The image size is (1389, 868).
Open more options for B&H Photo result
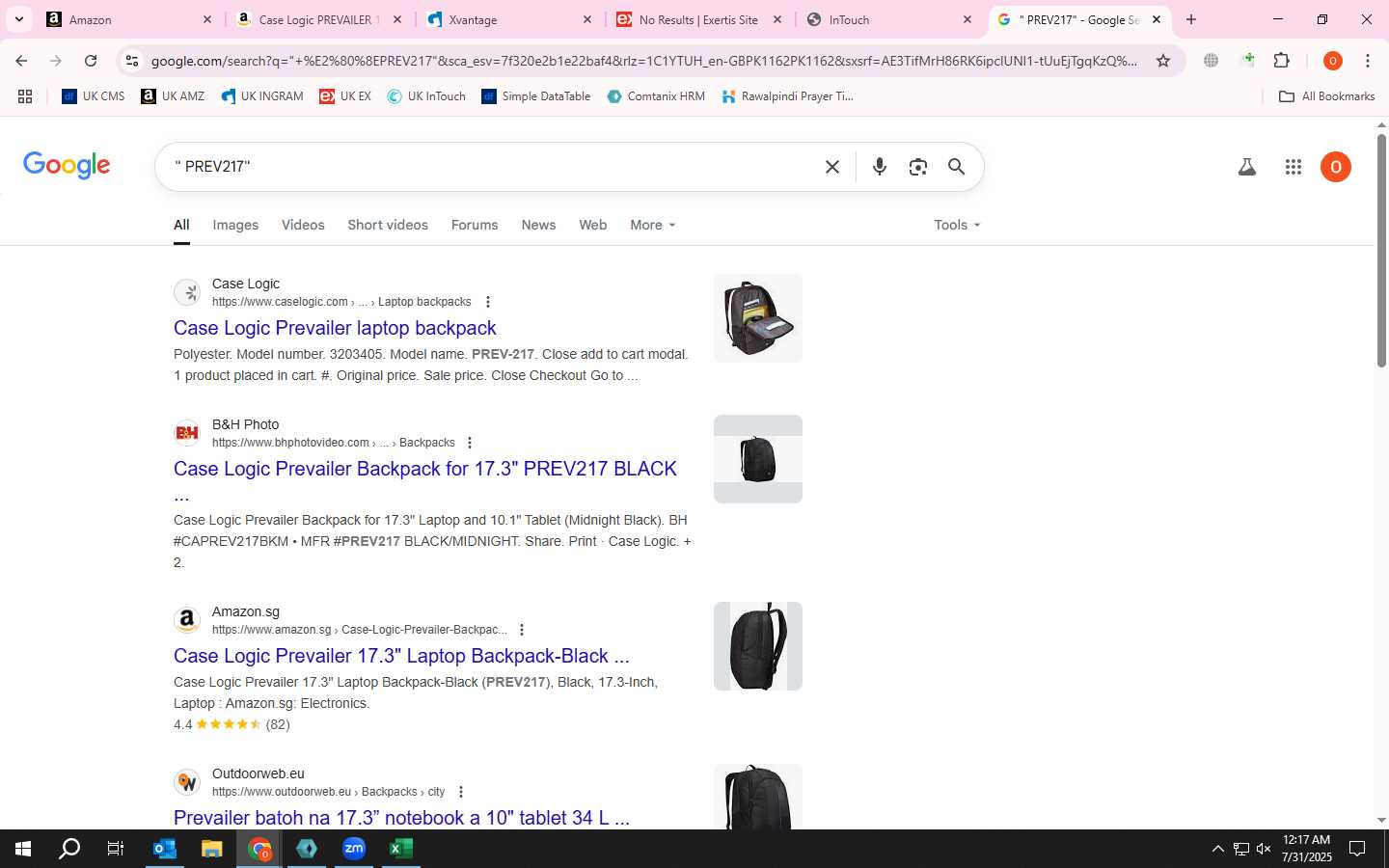(470, 443)
